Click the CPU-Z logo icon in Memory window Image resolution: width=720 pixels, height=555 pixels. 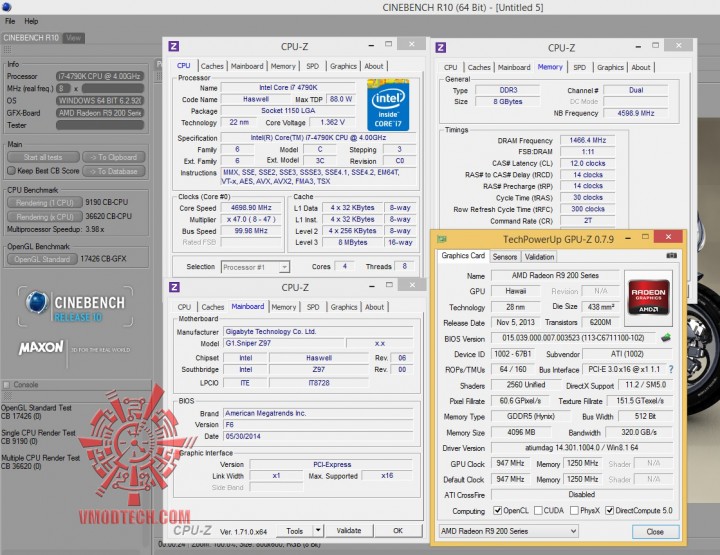pos(441,47)
